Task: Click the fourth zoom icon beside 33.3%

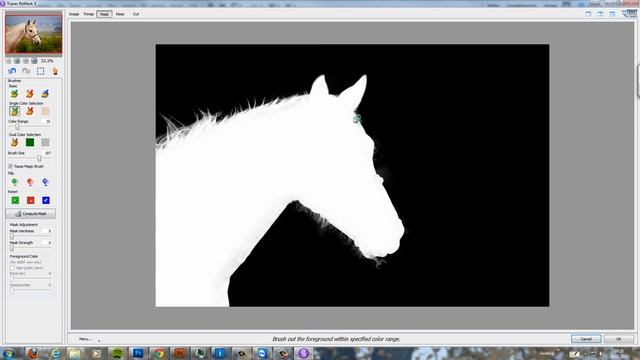Action: [34, 61]
